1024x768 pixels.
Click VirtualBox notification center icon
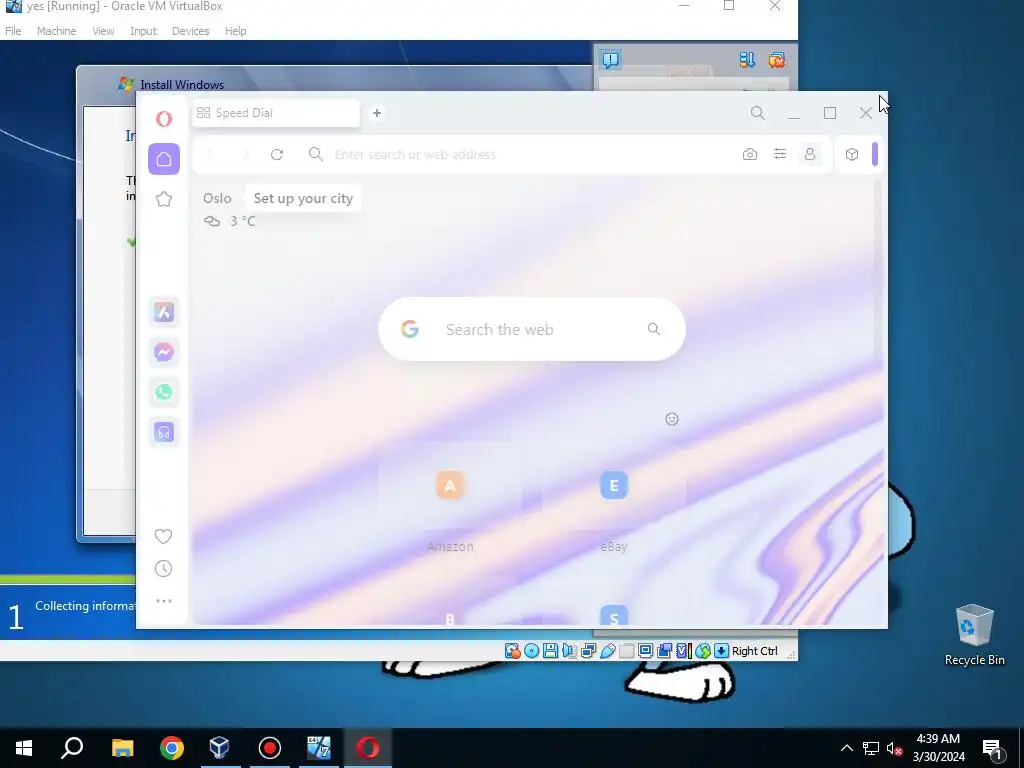[x=611, y=60]
